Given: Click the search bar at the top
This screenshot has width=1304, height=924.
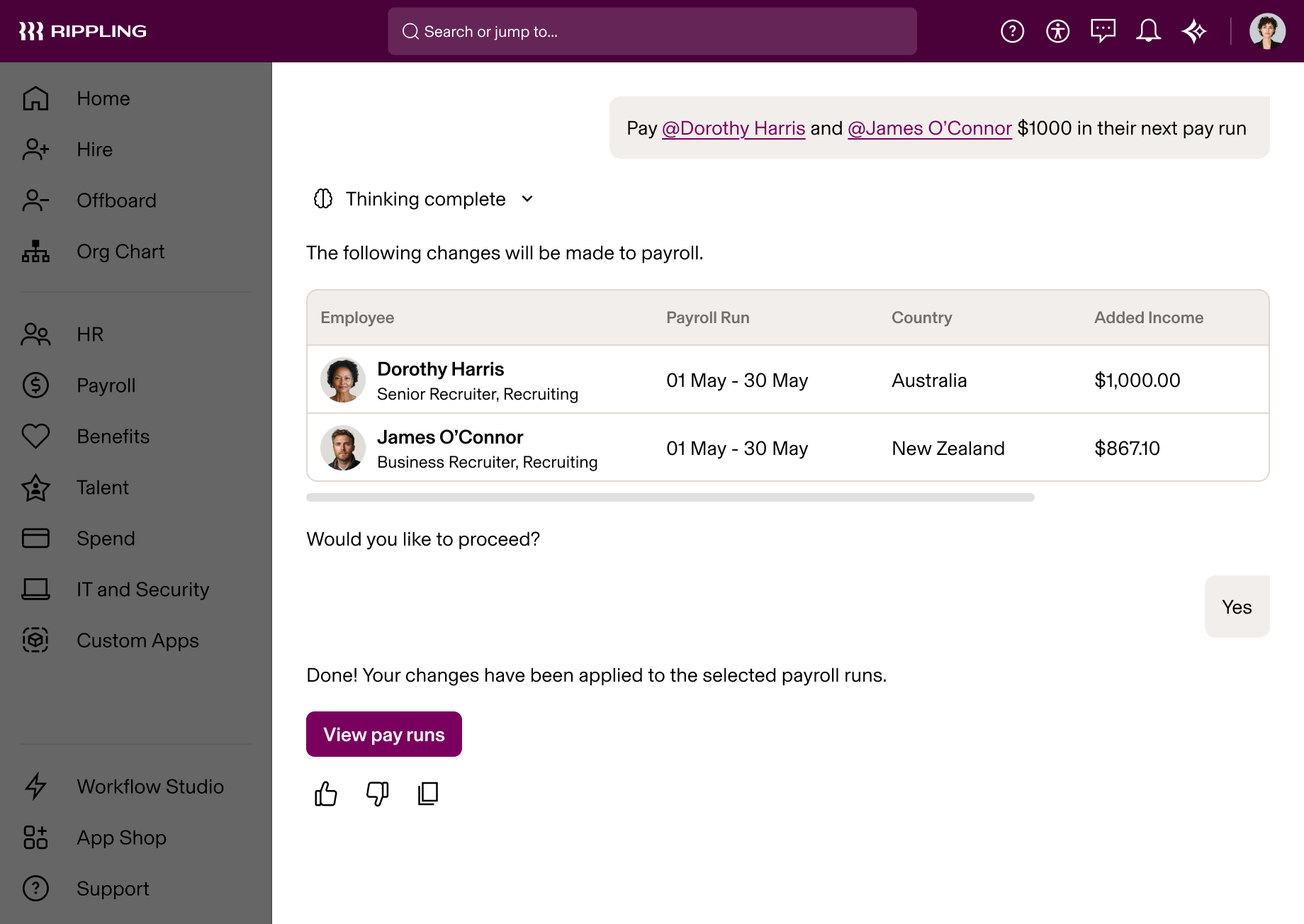Looking at the screenshot, I should point(651,31).
